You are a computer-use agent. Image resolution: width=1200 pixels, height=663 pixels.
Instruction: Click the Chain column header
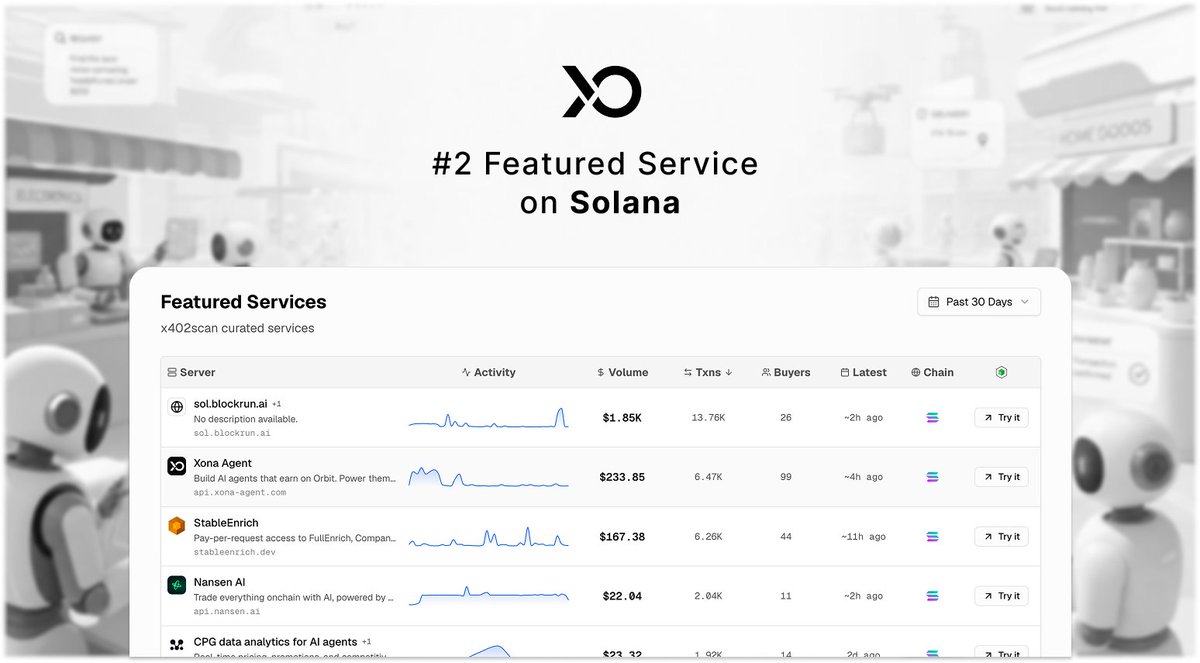[x=932, y=372]
